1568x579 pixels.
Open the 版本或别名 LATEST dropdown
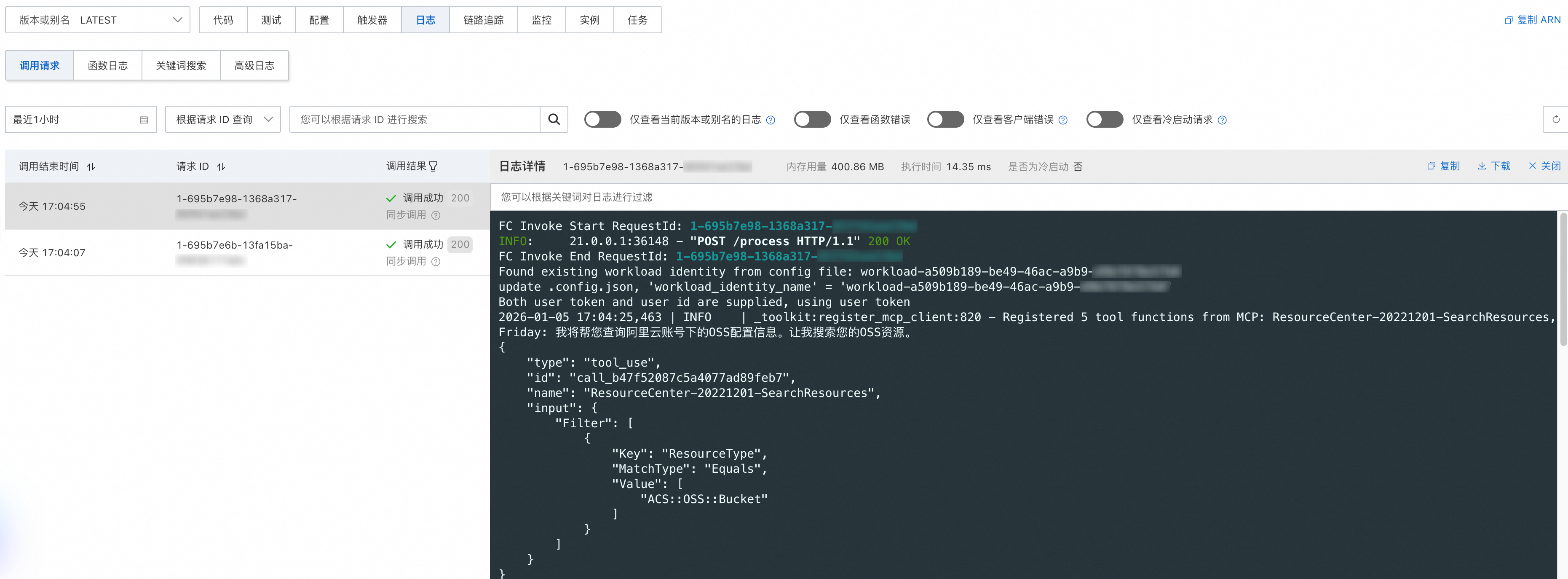pyautogui.click(x=97, y=20)
